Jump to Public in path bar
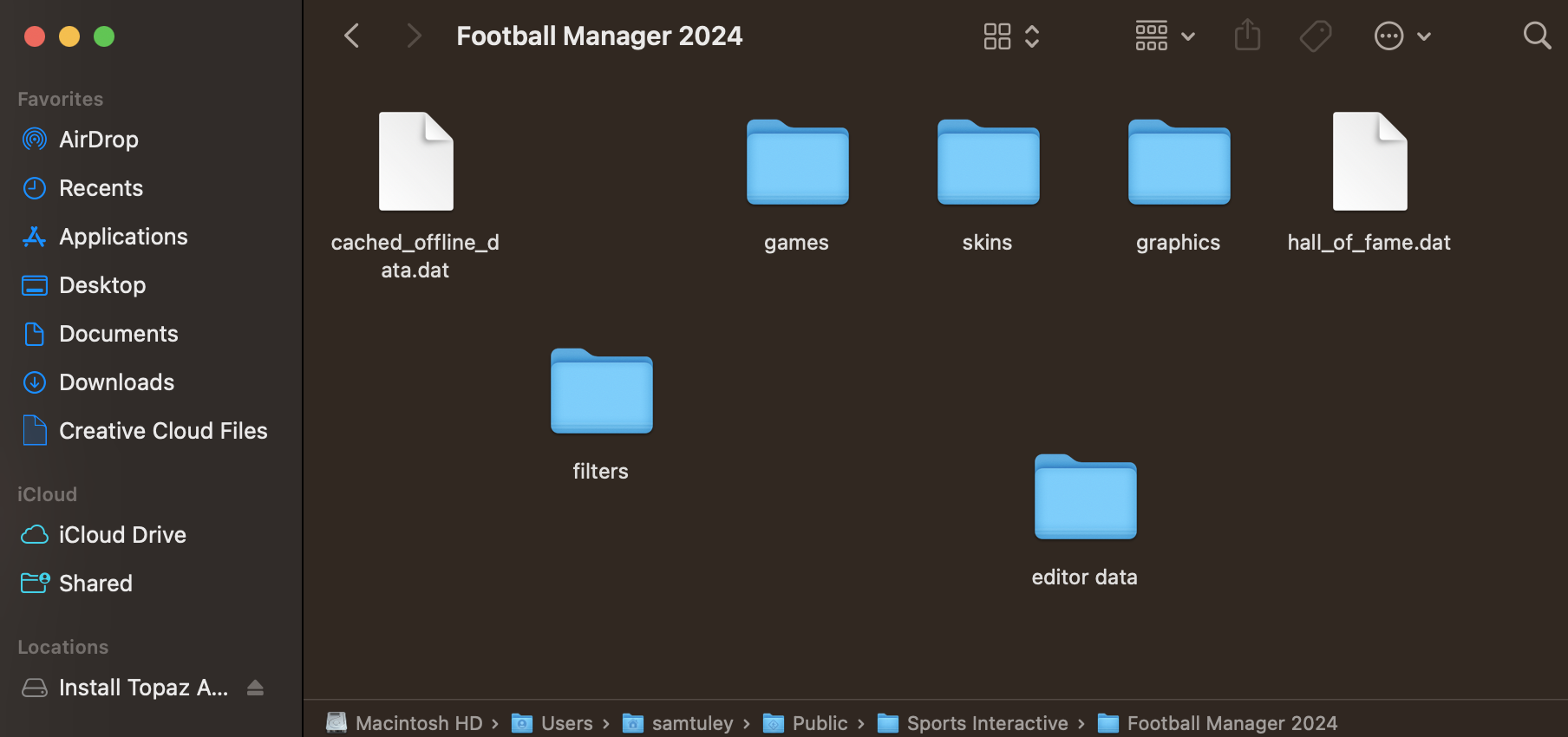The image size is (1568, 737). coord(806,723)
